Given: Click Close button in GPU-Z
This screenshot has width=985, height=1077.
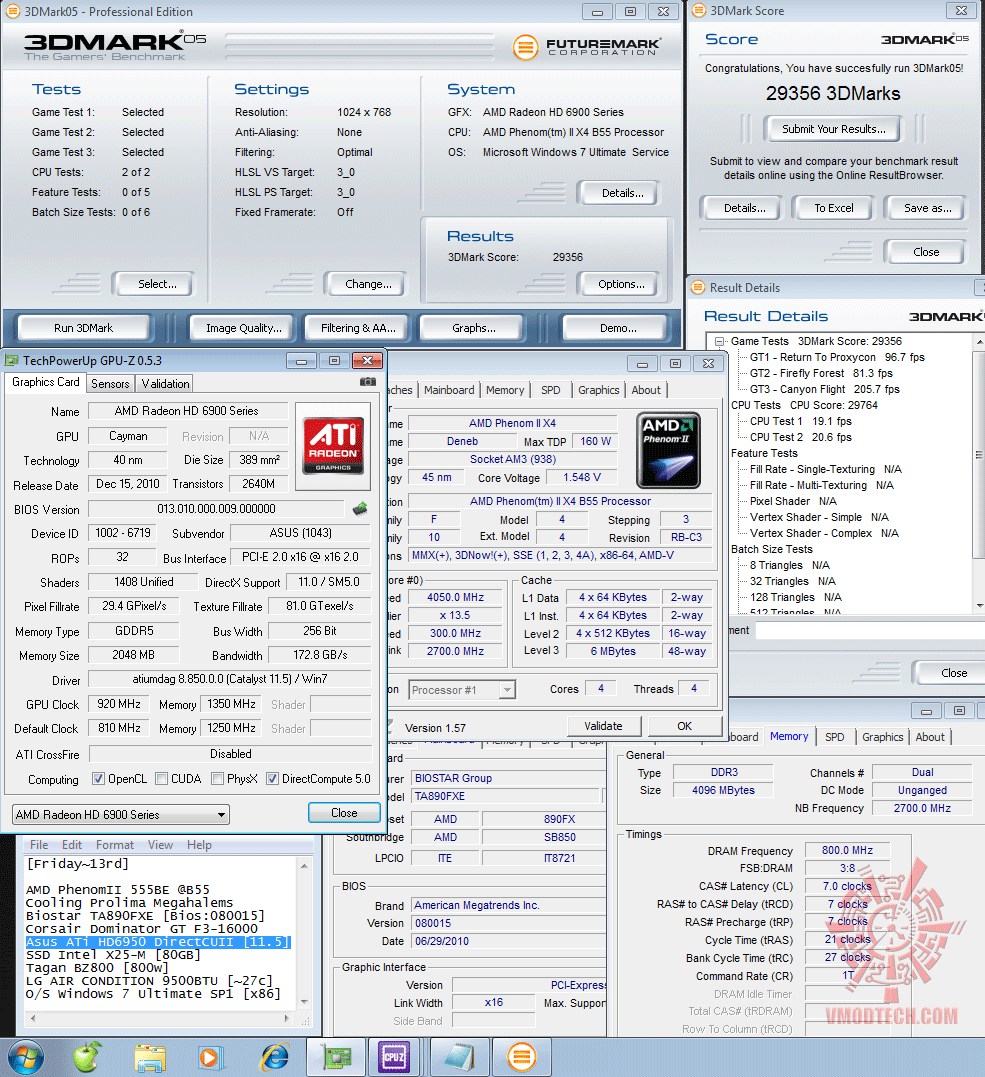Looking at the screenshot, I should click(x=344, y=813).
